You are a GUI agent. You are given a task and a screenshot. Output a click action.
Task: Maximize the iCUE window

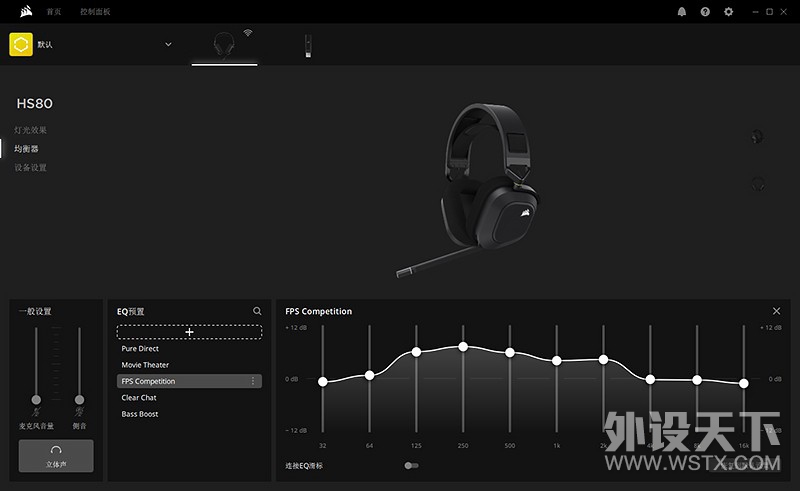pyautogui.click(x=769, y=12)
